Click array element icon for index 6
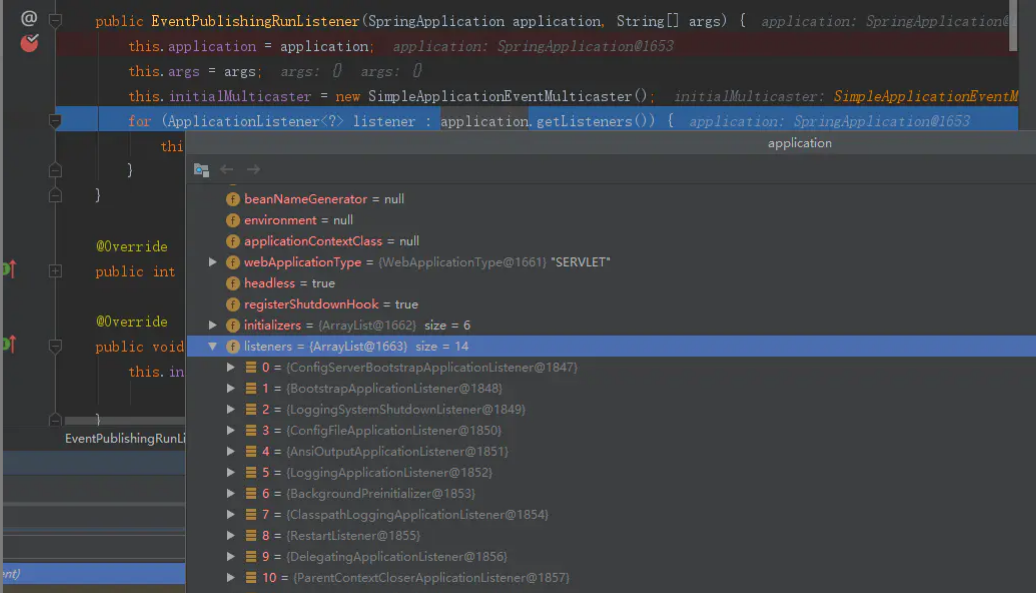Image resolution: width=1036 pixels, height=593 pixels. (251, 493)
